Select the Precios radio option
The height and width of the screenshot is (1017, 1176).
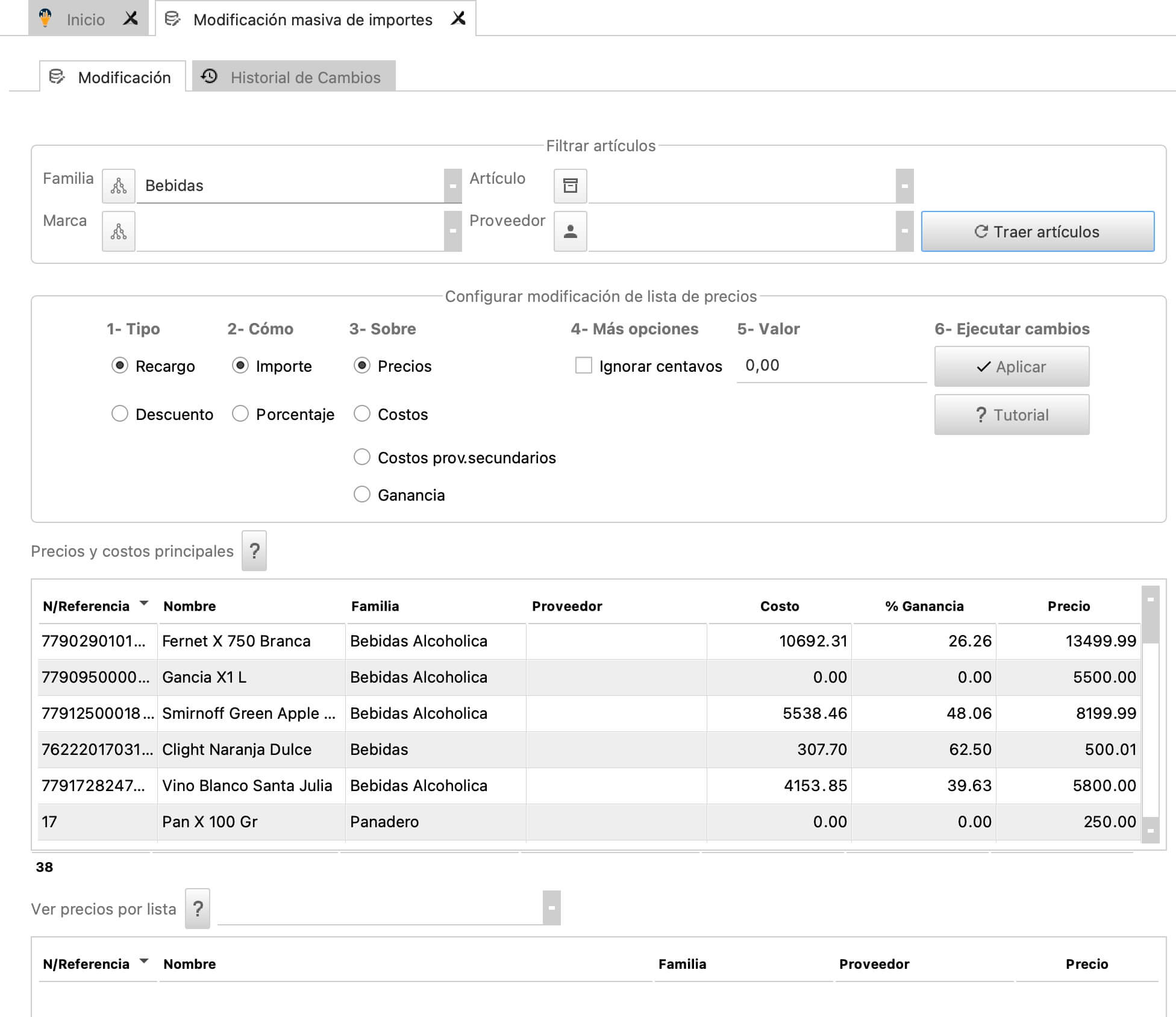pyautogui.click(x=362, y=366)
